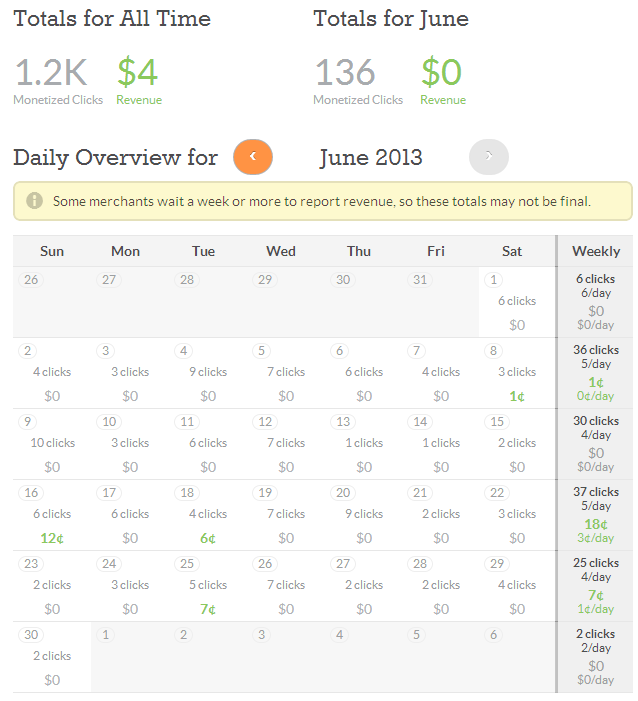This screenshot has height=701, width=638.
Task: Click the June 2013 month title
Action: coord(371,157)
